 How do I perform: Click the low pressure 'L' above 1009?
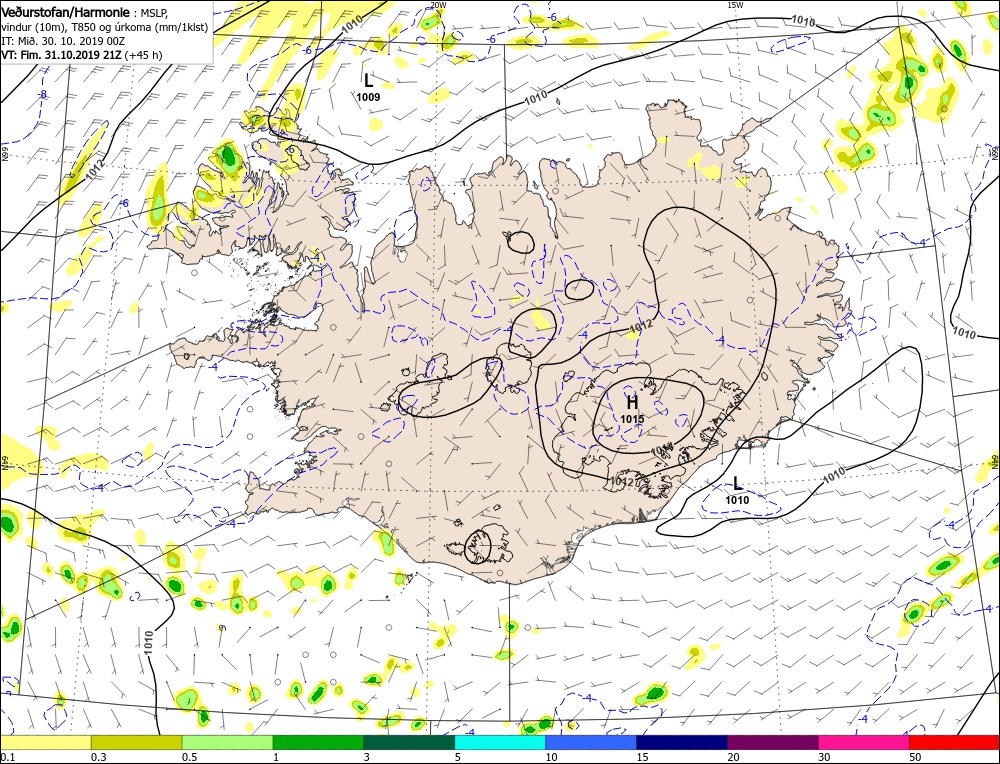pos(368,81)
